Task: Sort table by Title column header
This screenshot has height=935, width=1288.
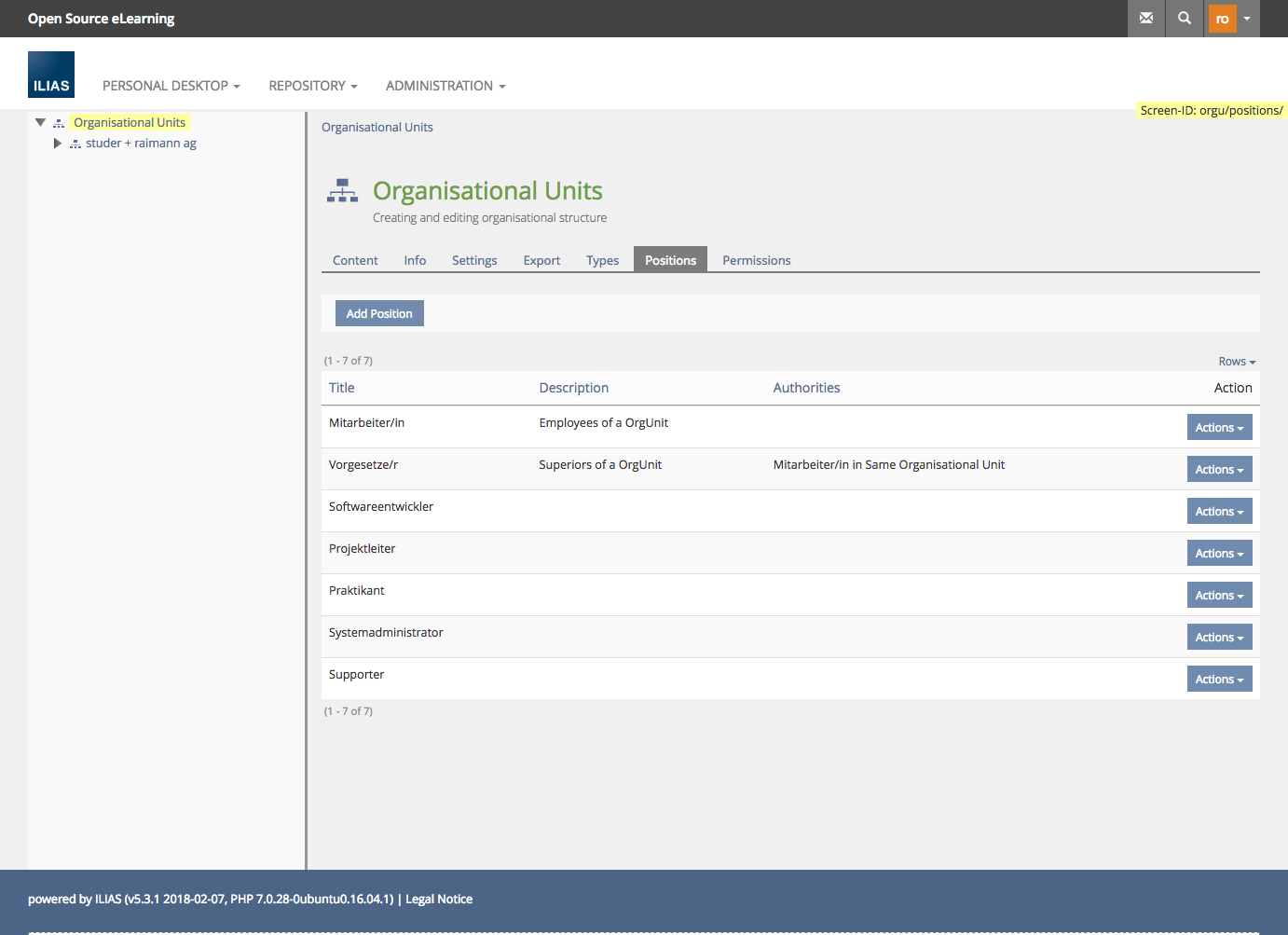Action: click(342, 388)
